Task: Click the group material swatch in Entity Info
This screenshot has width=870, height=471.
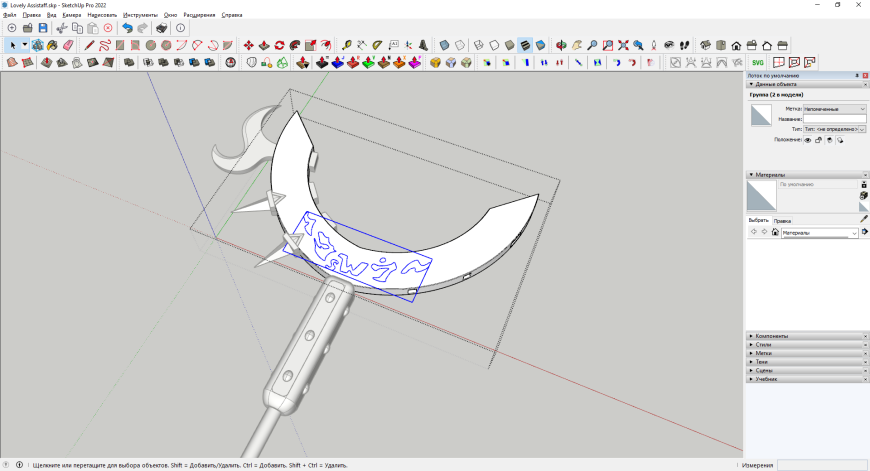Action: coord(761,115)
